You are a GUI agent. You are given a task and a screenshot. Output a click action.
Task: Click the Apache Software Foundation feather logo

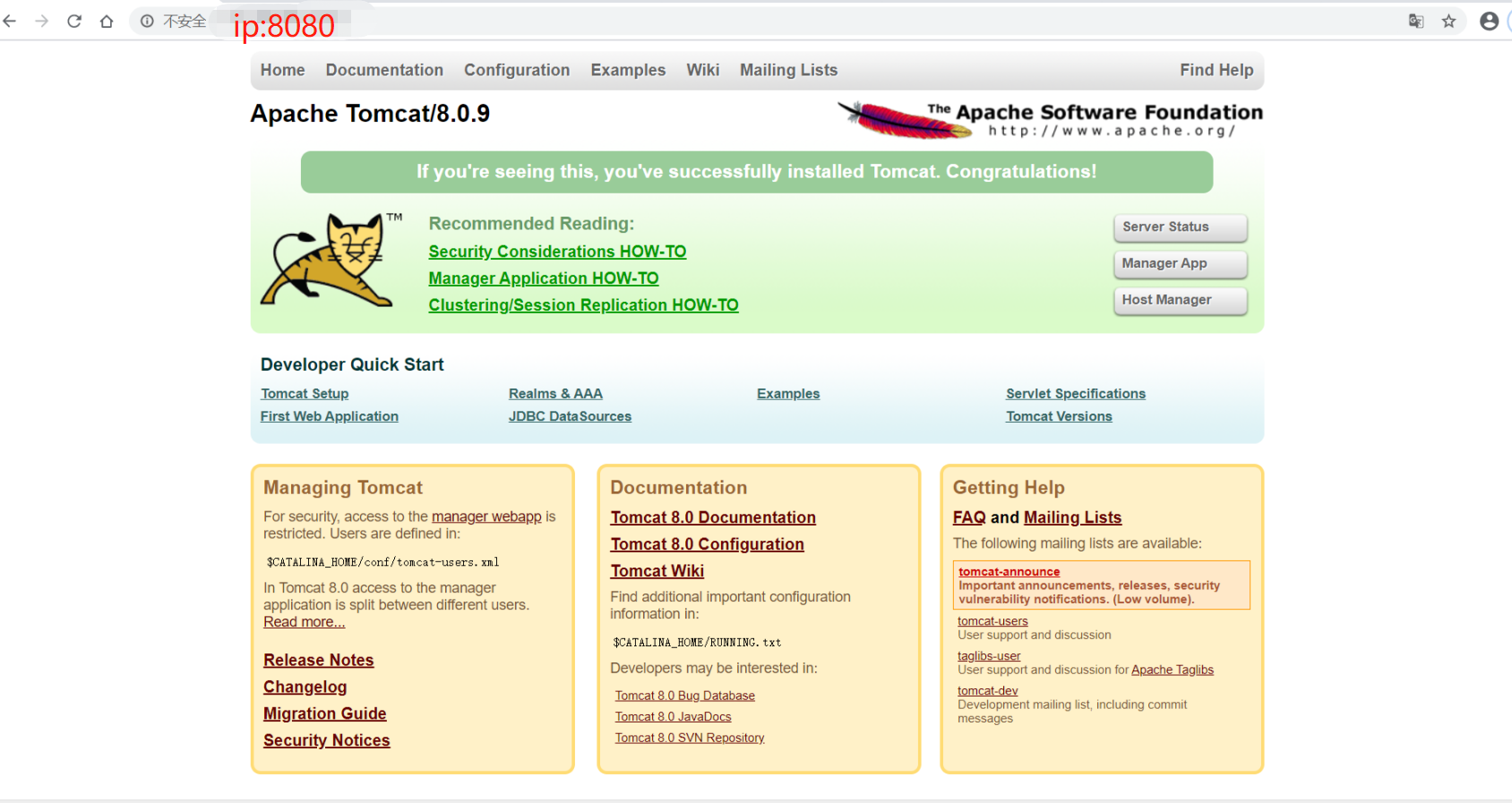(1050, 120)
